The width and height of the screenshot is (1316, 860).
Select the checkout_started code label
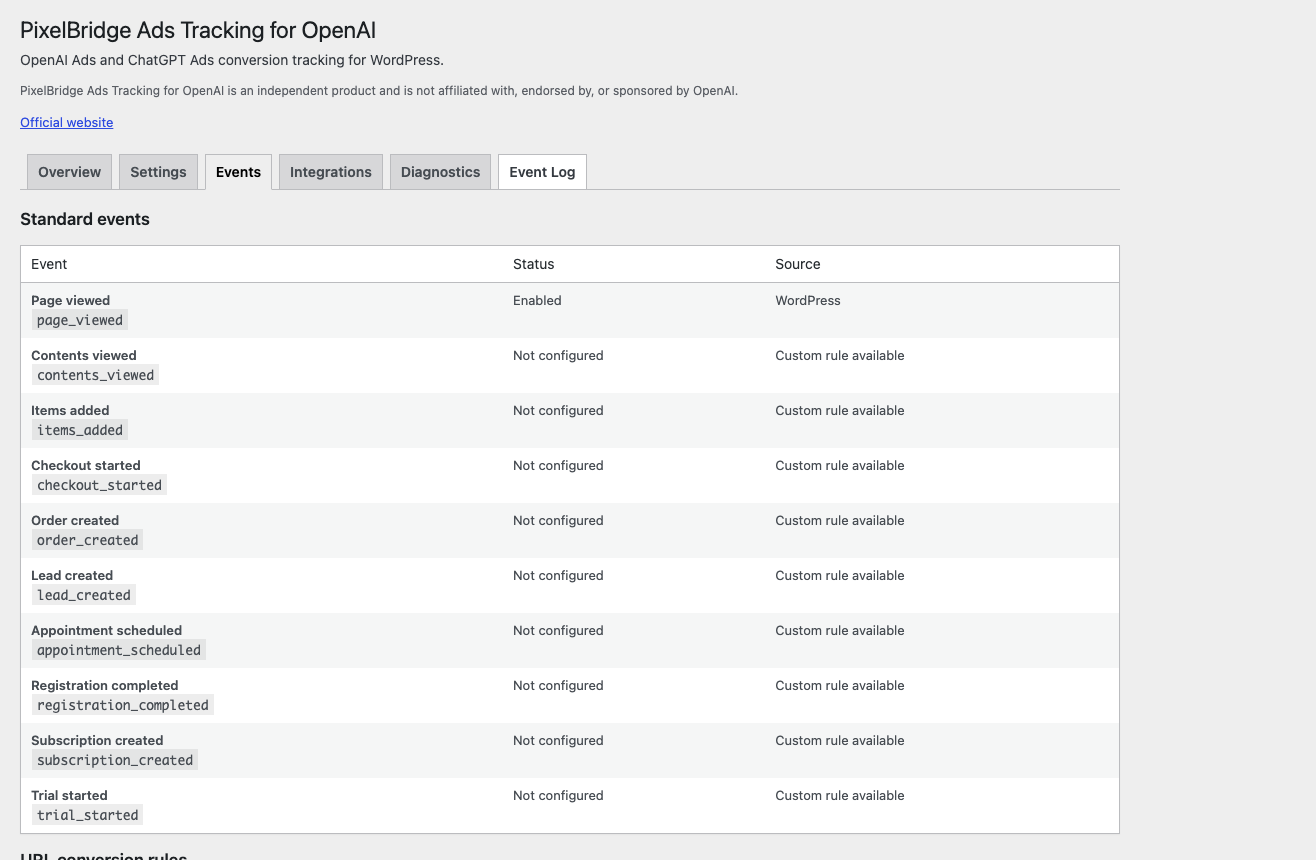99,485
